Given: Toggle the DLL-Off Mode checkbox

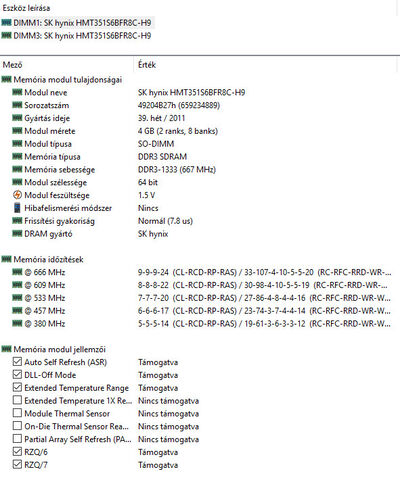Looking at the screenshot, I should pos(17,375).
